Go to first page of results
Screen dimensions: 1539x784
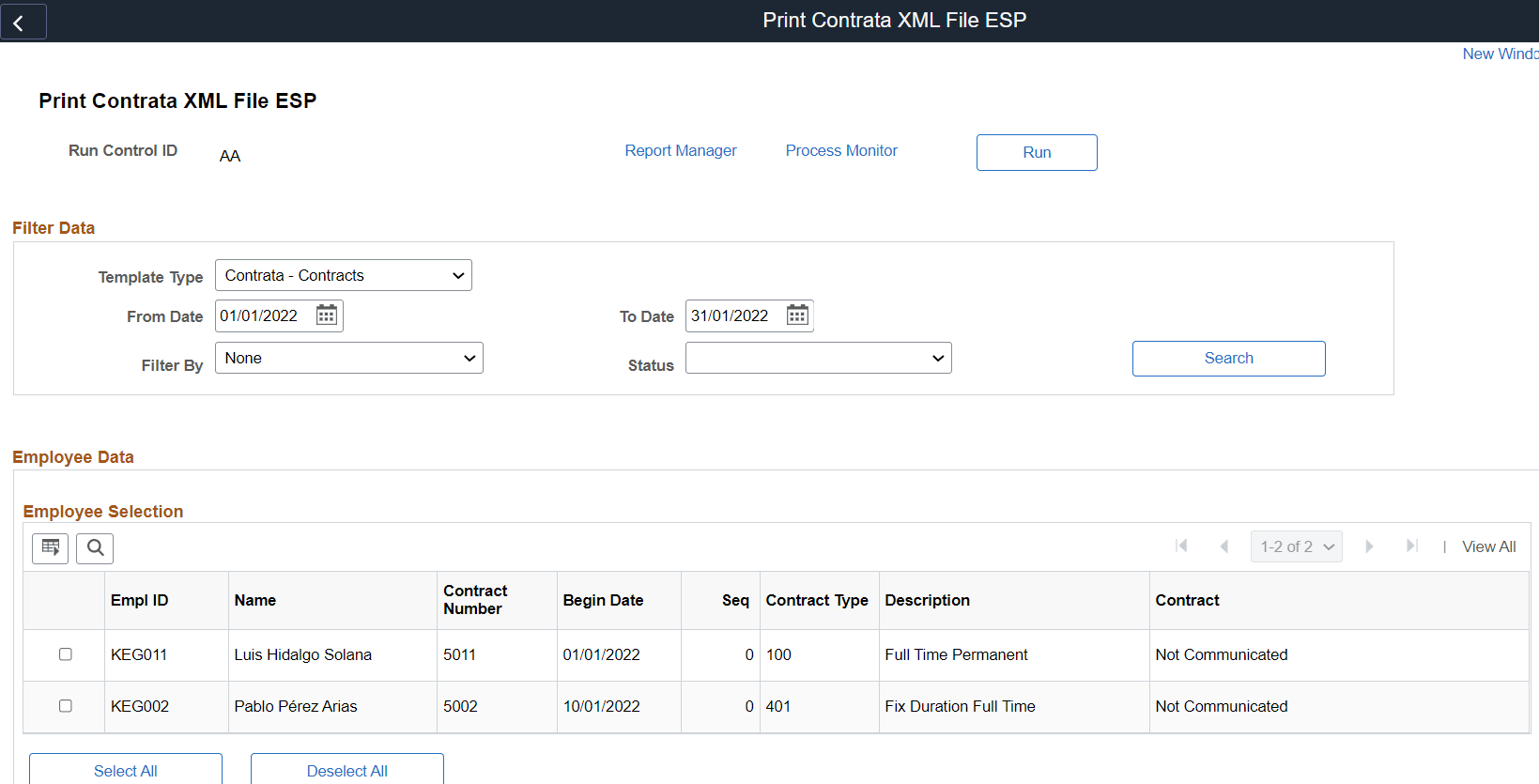click(x=1181, y=546)
